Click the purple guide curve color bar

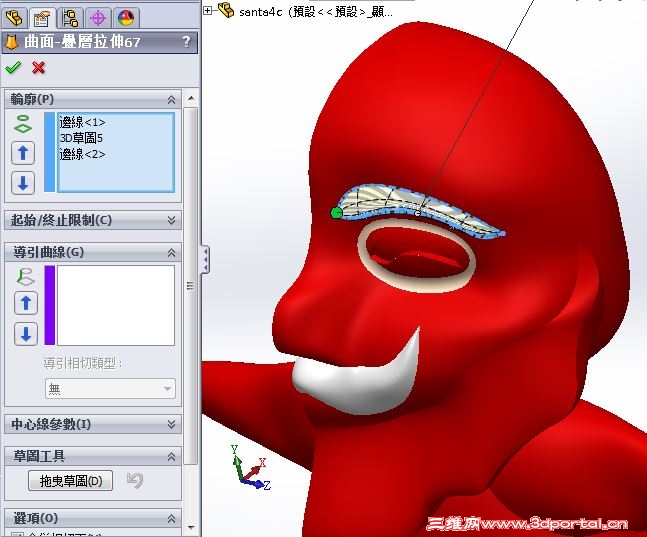[x=50, y=305]
